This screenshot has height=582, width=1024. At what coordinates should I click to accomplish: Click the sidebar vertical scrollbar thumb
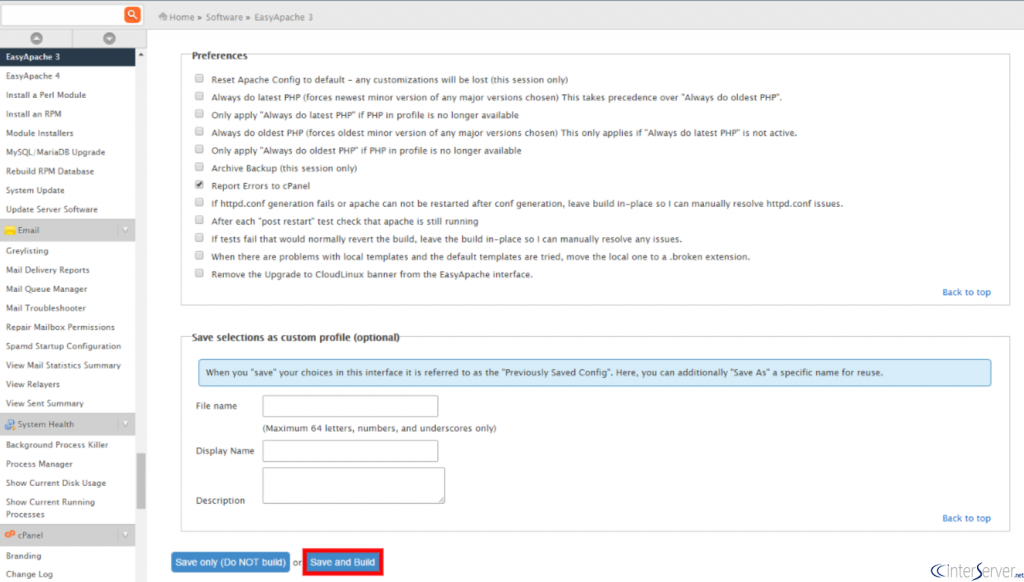pos(141,481)
